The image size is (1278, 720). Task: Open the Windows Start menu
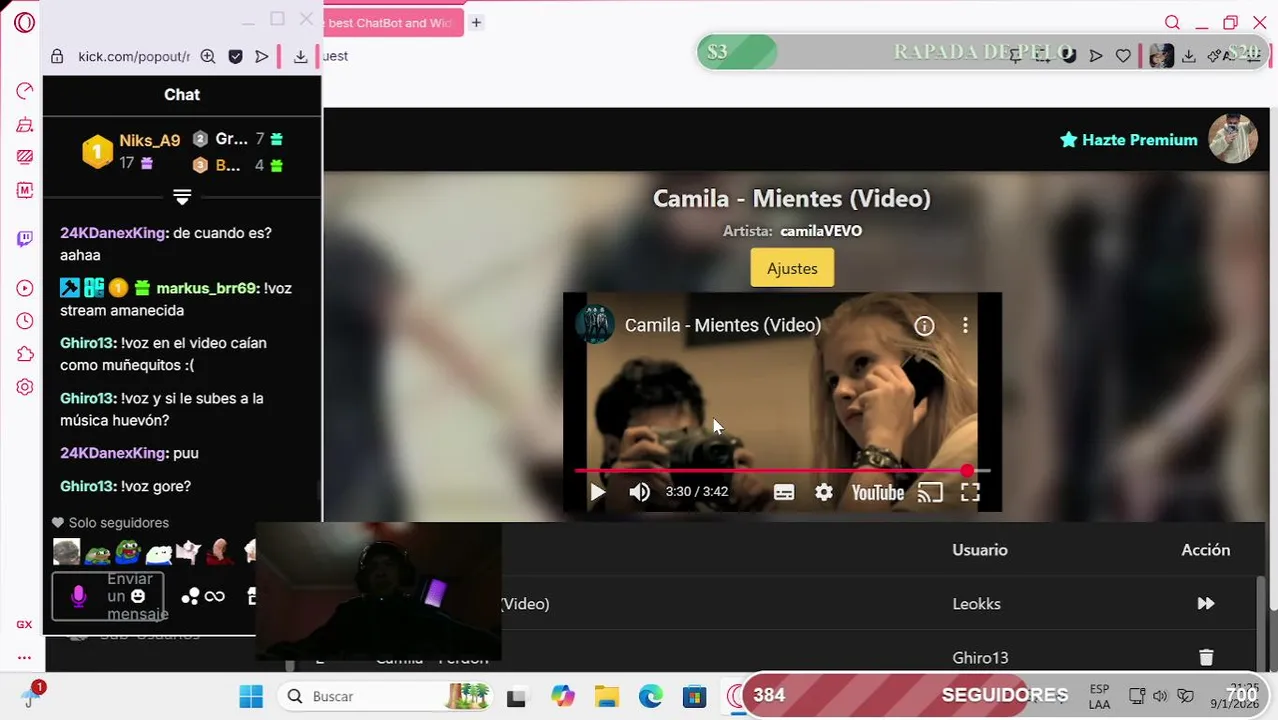[x=251, y=696]
